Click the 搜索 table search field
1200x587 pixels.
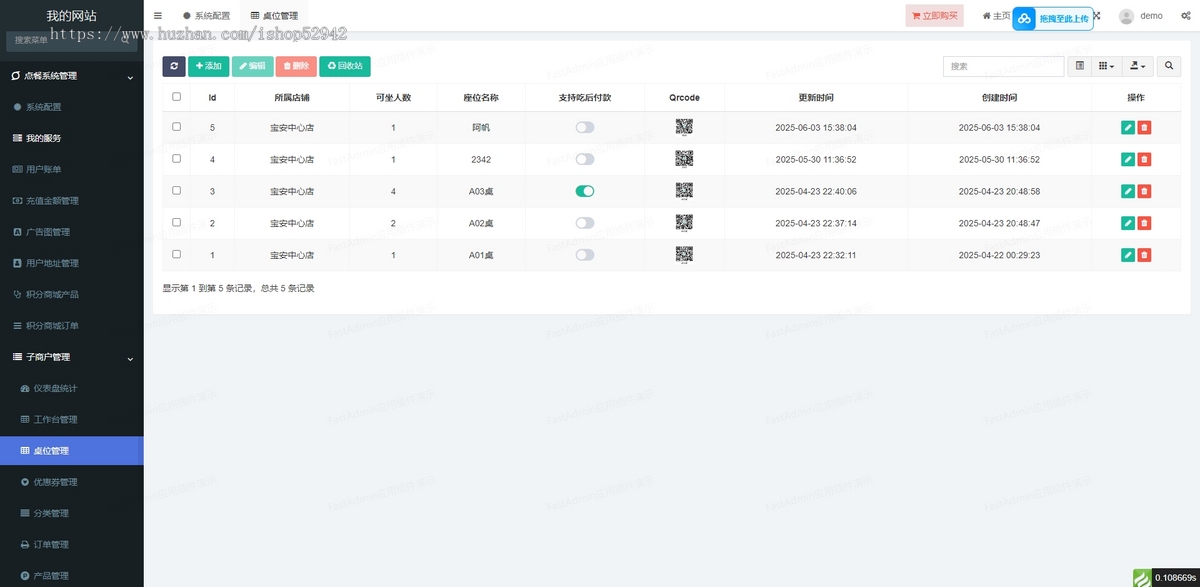[x=1003, y=66]
